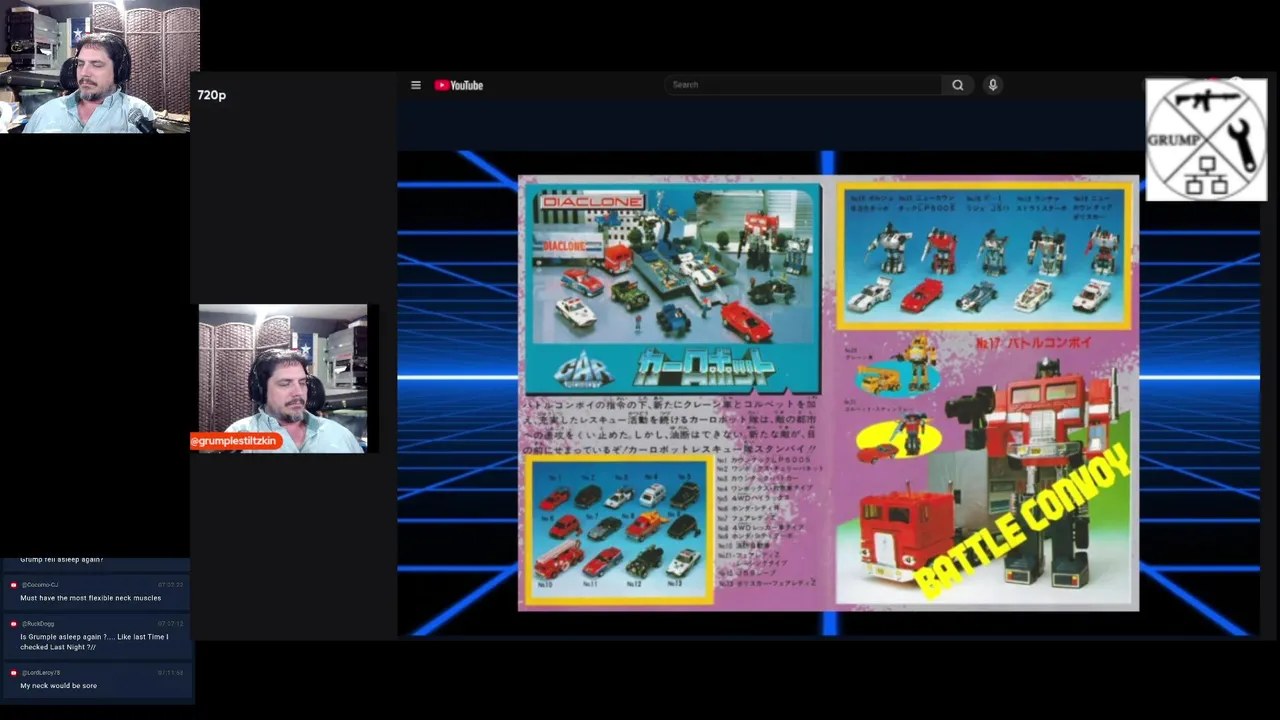Click the 'Battle Convoy' yellow text in video

(x=1022, y=524)
